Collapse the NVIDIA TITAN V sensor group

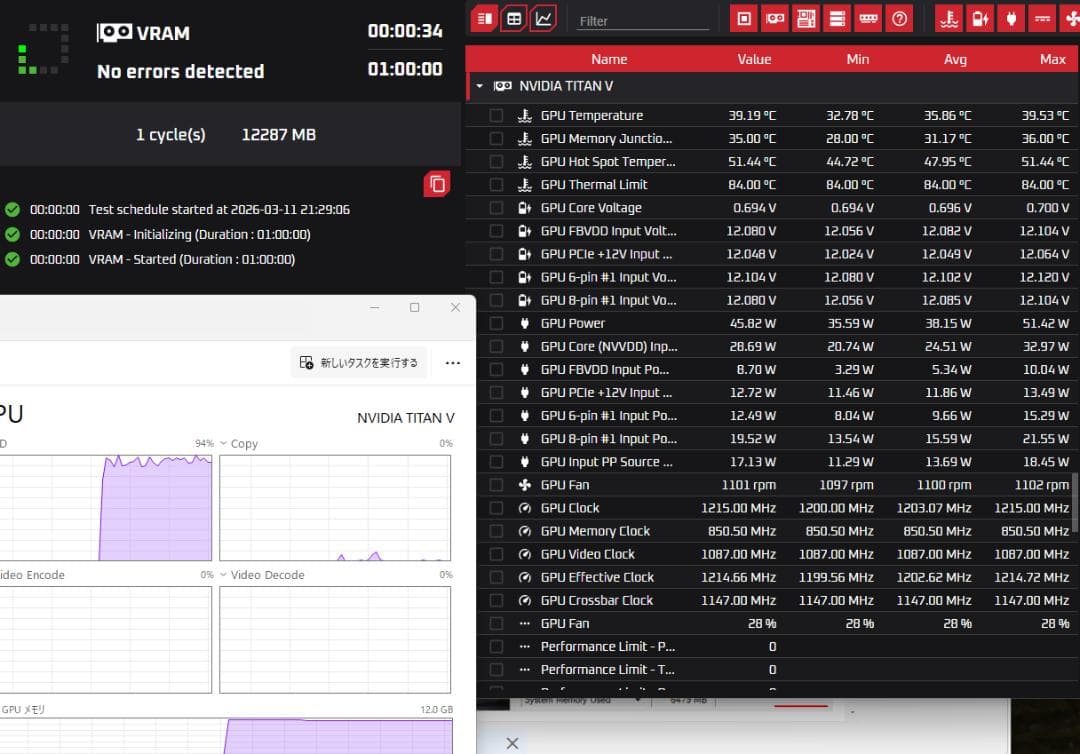479,86
